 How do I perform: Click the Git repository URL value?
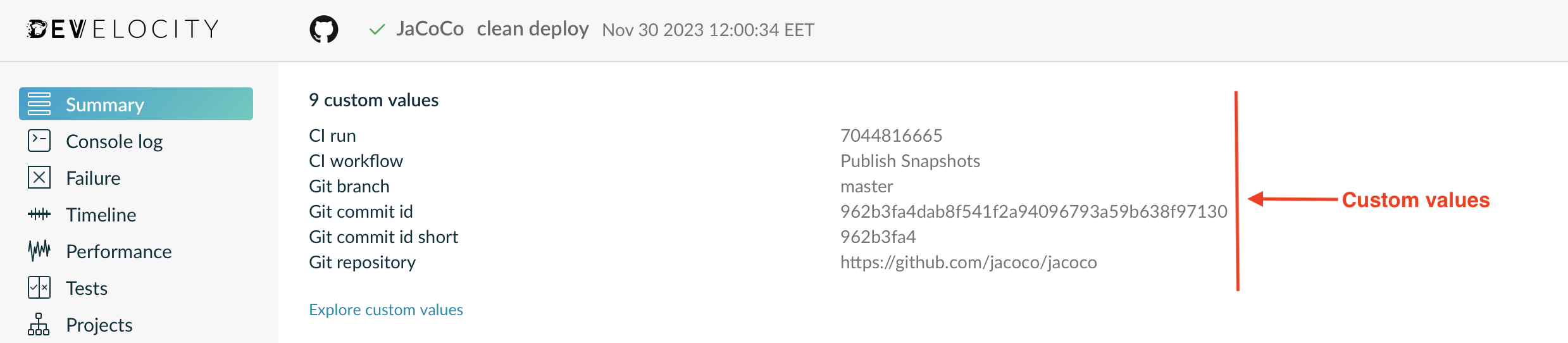click(x=968, y=262)
